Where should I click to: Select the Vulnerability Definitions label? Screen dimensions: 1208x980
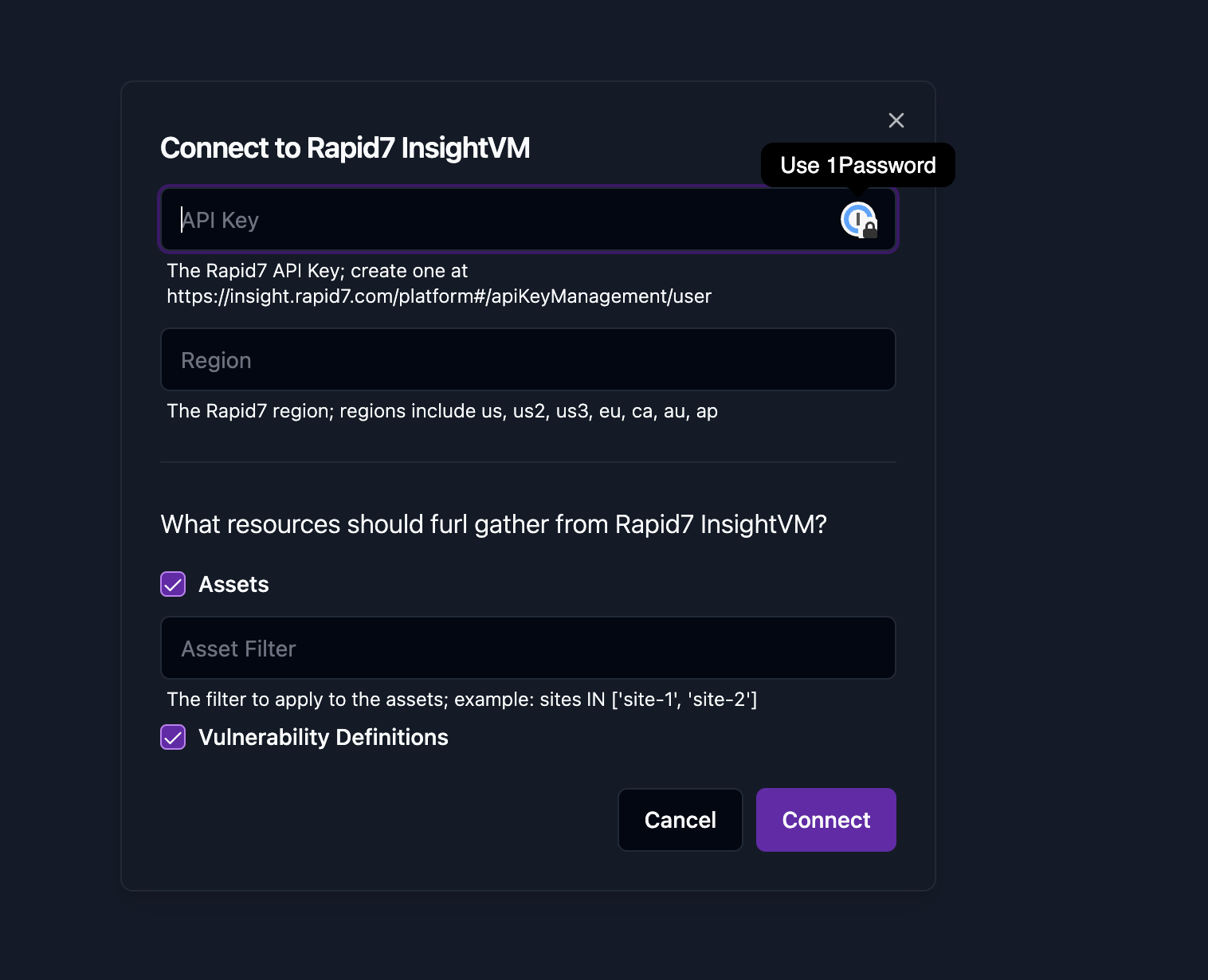pos(323,737)
